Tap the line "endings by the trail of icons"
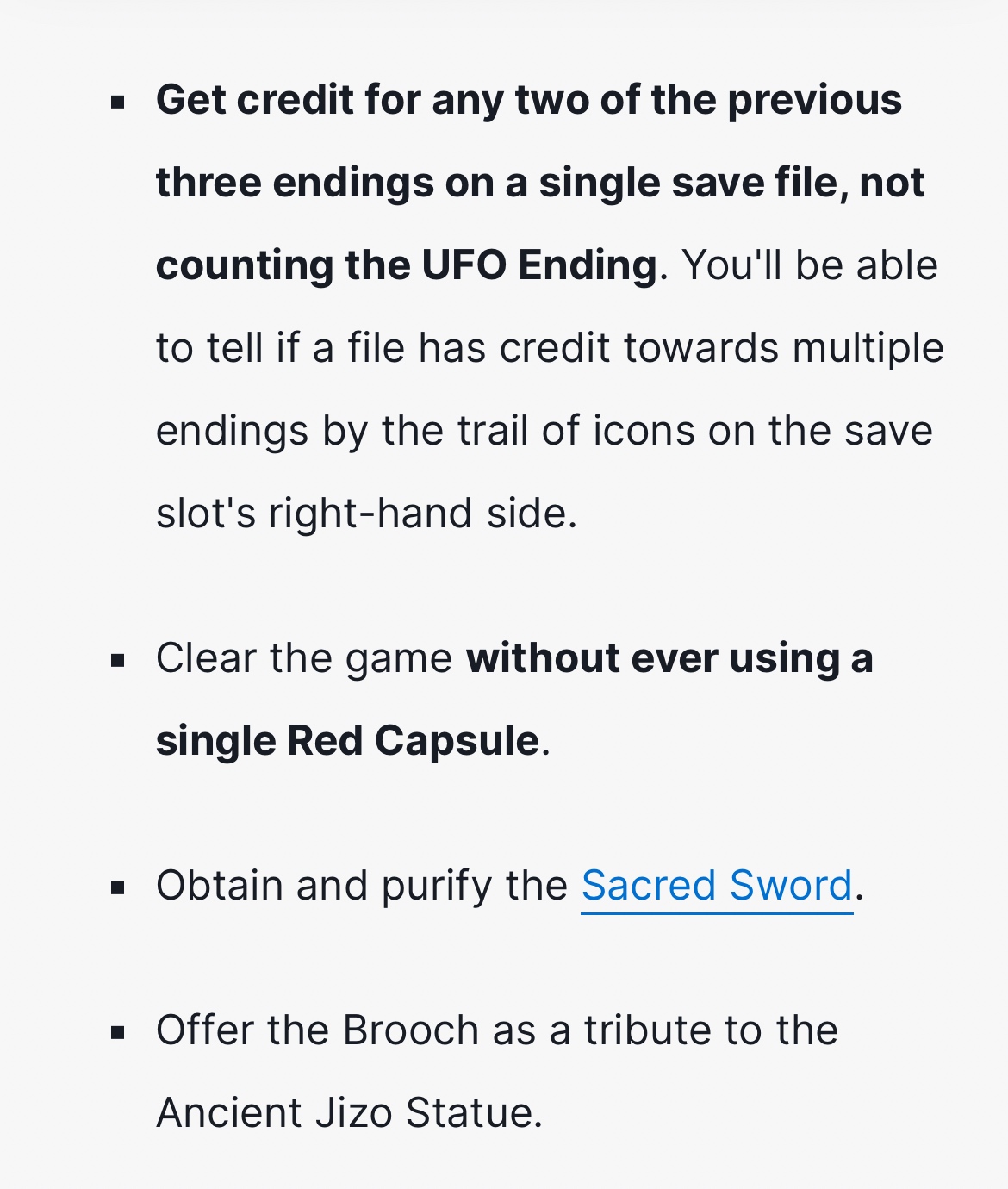This screenshot has height=1189, width=1008. click(x=544, y=431)
